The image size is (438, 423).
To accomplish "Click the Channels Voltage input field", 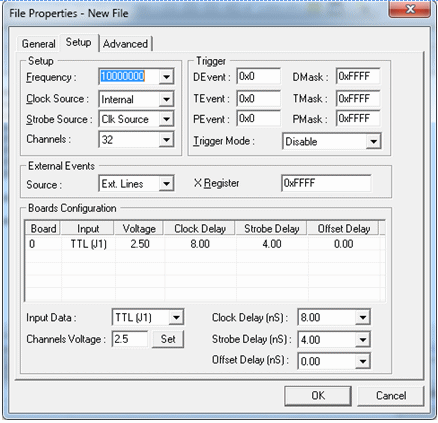I will click(x=130, y=339).
